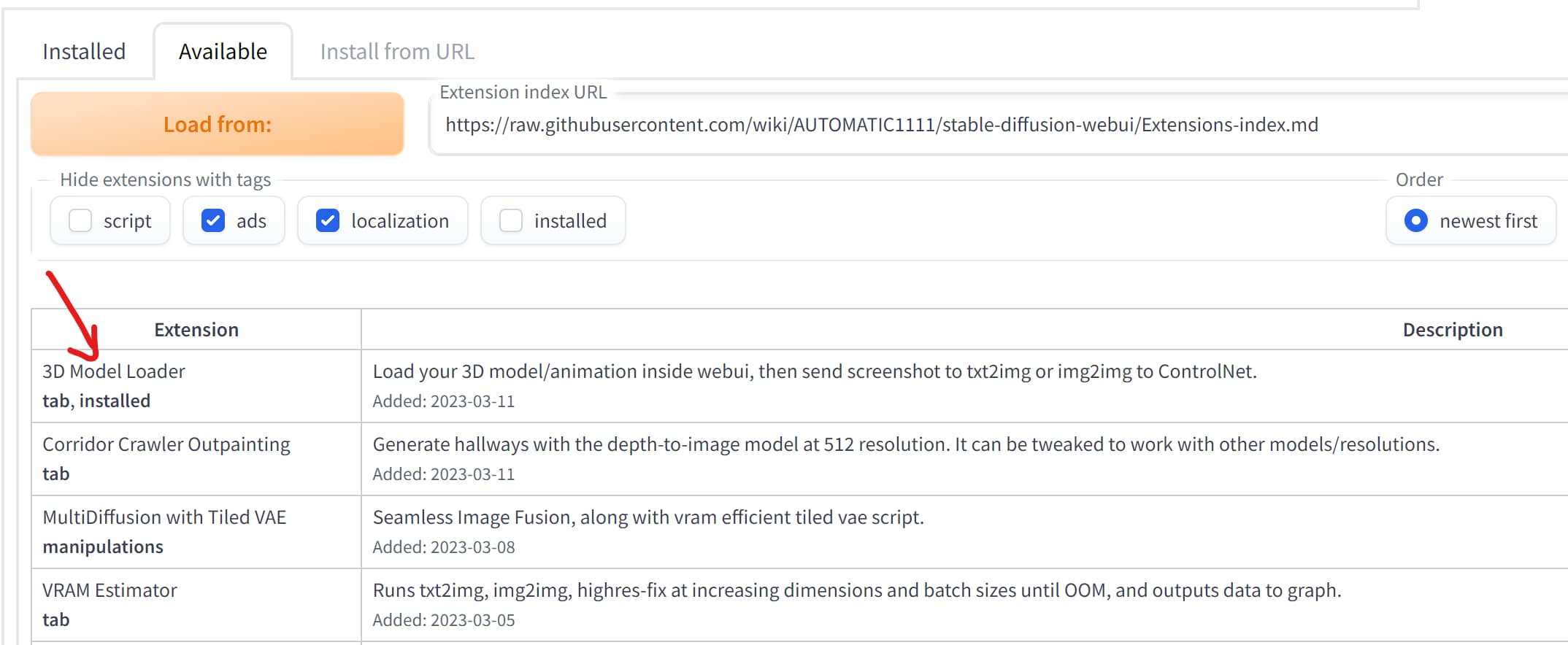Screen dimensions: 1568x645
Task: Click the VRAM Estimator extension name
Action: (109, 590)
